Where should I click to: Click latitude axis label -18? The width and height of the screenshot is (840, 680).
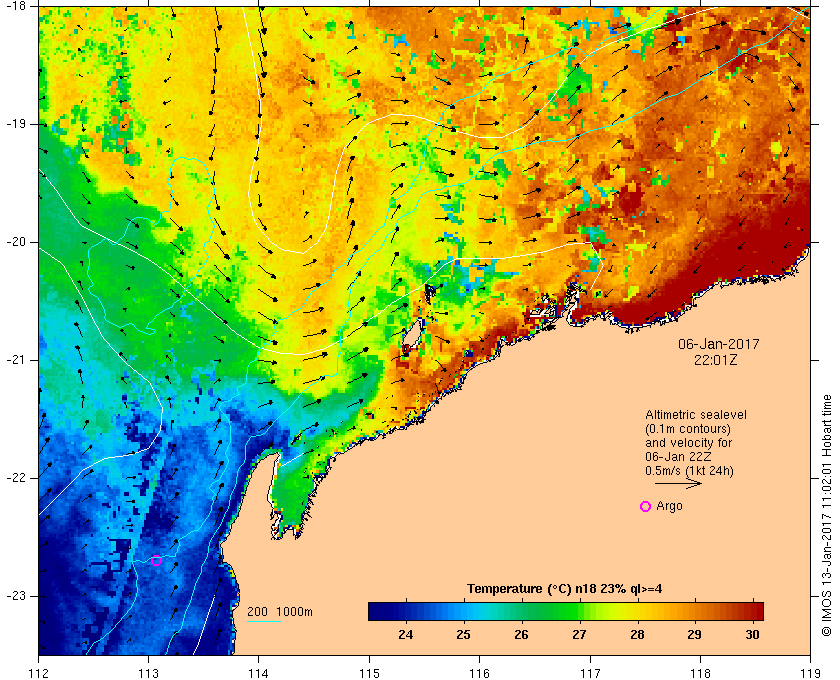coord(16,6)
